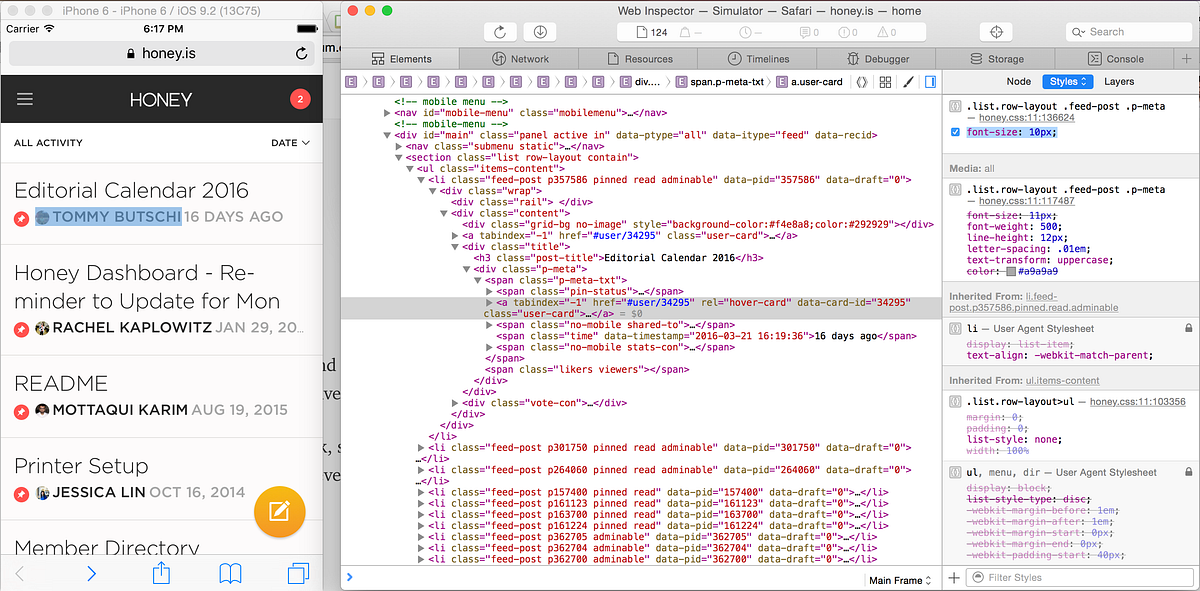Switch to the Elements tab

(x=402, y=59)
